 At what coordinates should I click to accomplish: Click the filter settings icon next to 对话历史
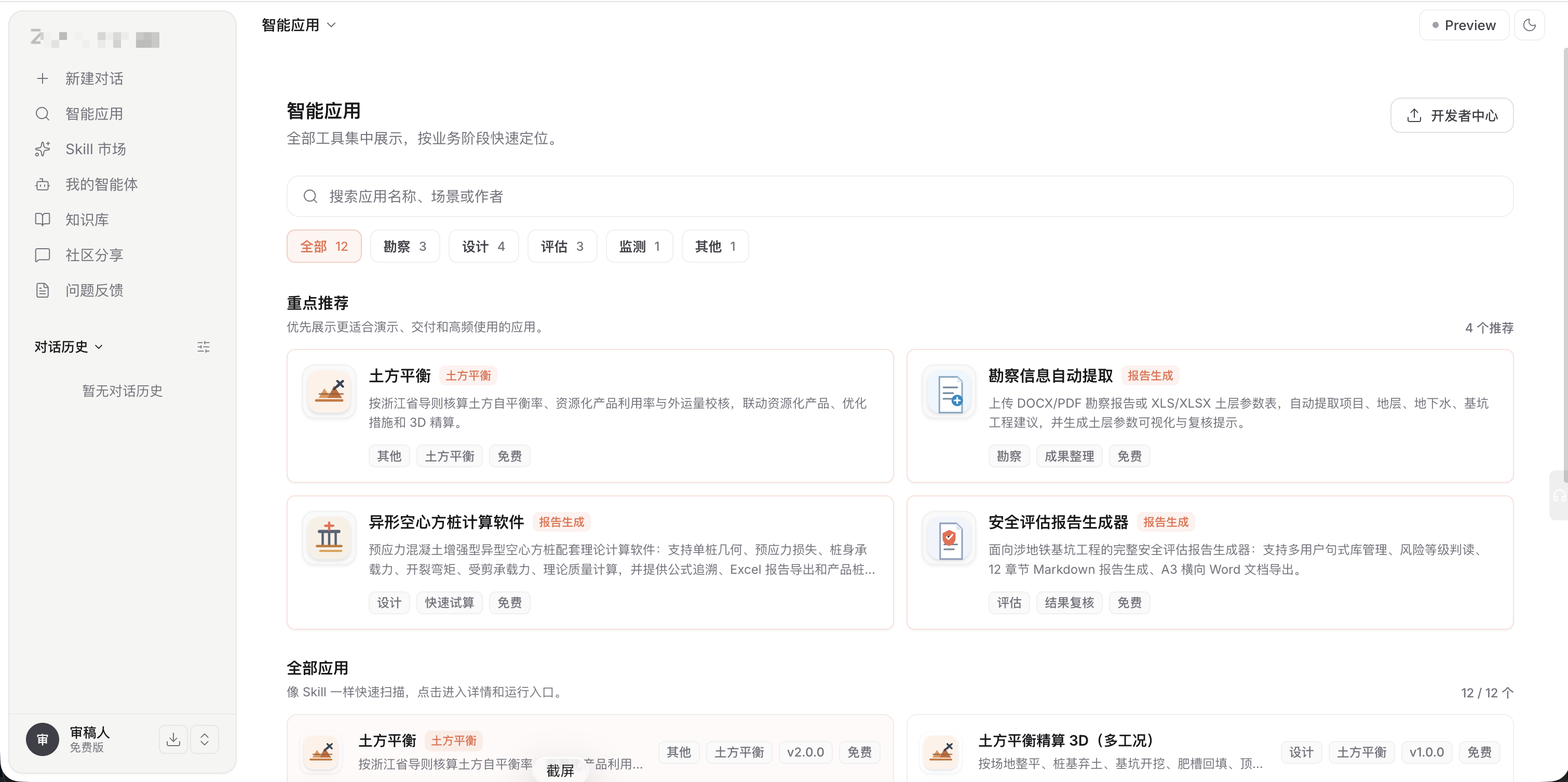click(x=204, y=347)
